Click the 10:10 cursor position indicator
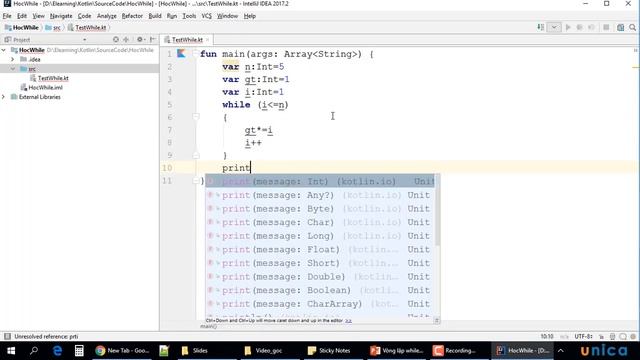Image resolution: width=640 pixels, height=360 pixels. point(547,336)
